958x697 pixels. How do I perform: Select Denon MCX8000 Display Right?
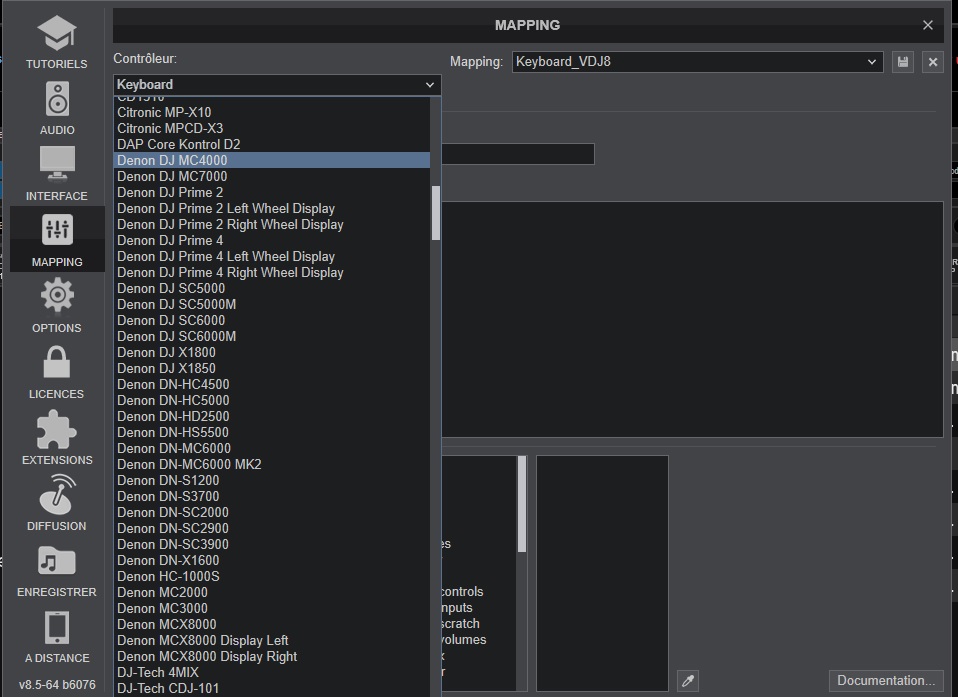click(x=272, y=657)
